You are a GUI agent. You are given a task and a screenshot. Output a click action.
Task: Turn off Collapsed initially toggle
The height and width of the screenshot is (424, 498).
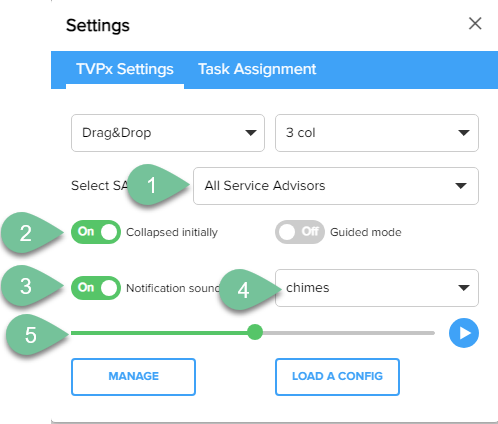[96, 232]
